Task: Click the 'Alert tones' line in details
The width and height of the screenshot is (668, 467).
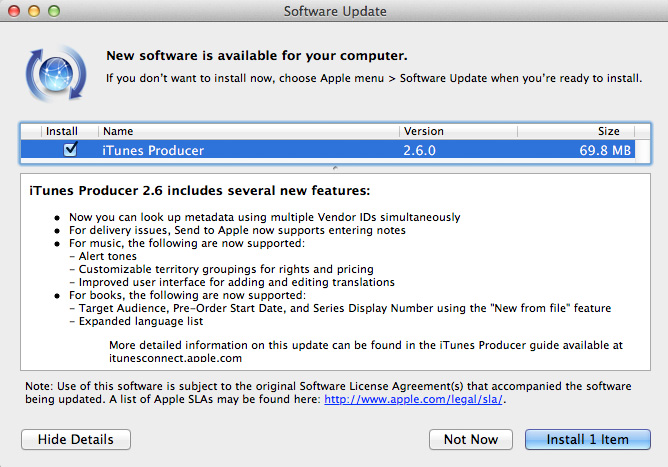Action: point(107,256)
